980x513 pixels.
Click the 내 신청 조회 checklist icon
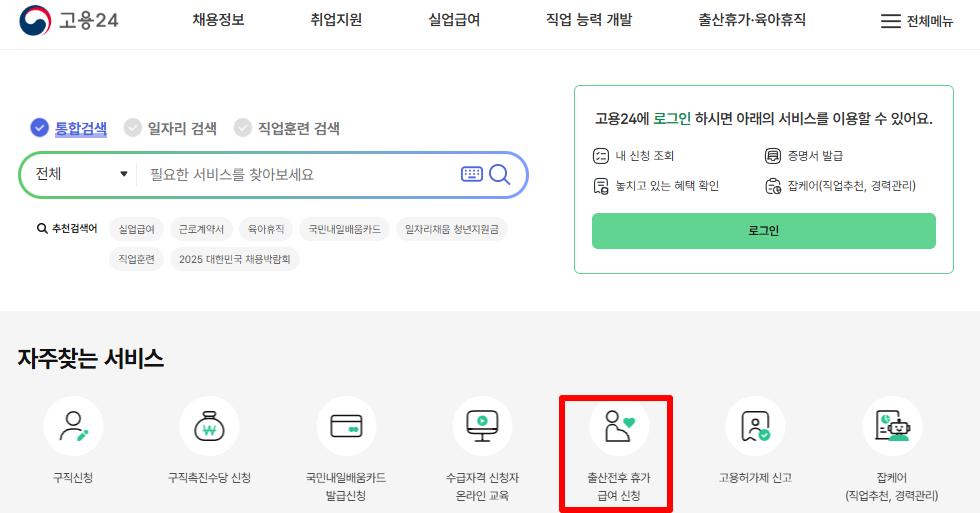(601, 156)
